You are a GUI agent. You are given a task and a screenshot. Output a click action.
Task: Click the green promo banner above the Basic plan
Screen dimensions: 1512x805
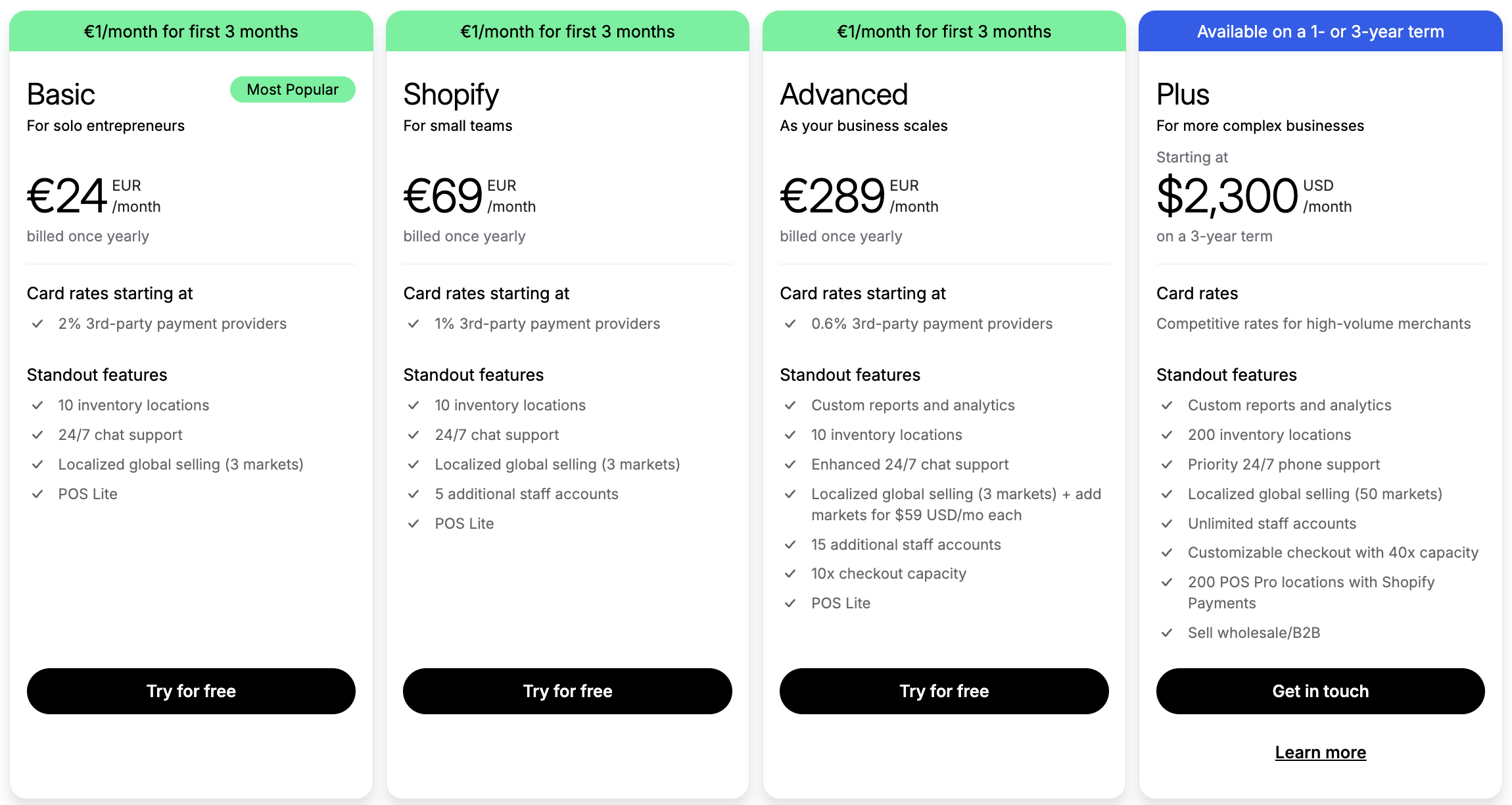tap(191, 30)
